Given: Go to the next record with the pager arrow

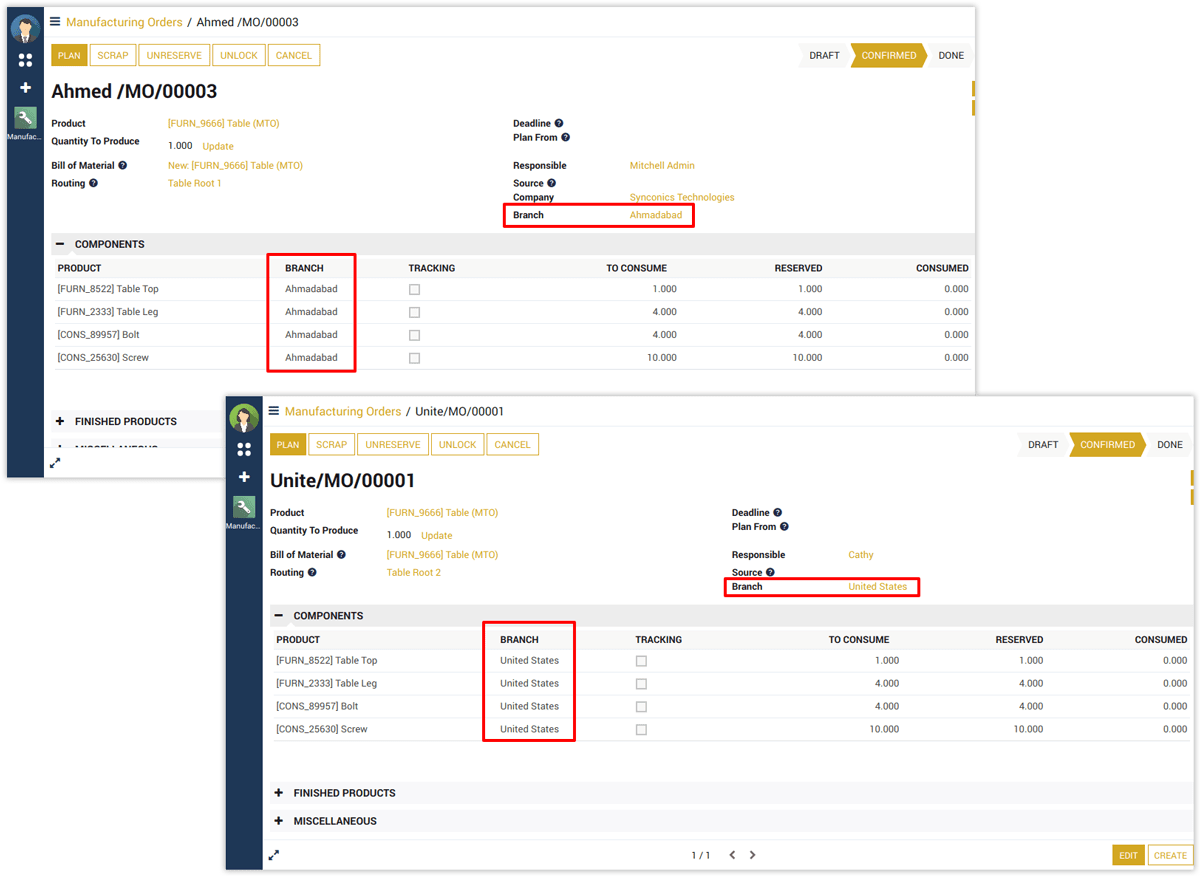Looking at the screenshot, I should 753,855.
